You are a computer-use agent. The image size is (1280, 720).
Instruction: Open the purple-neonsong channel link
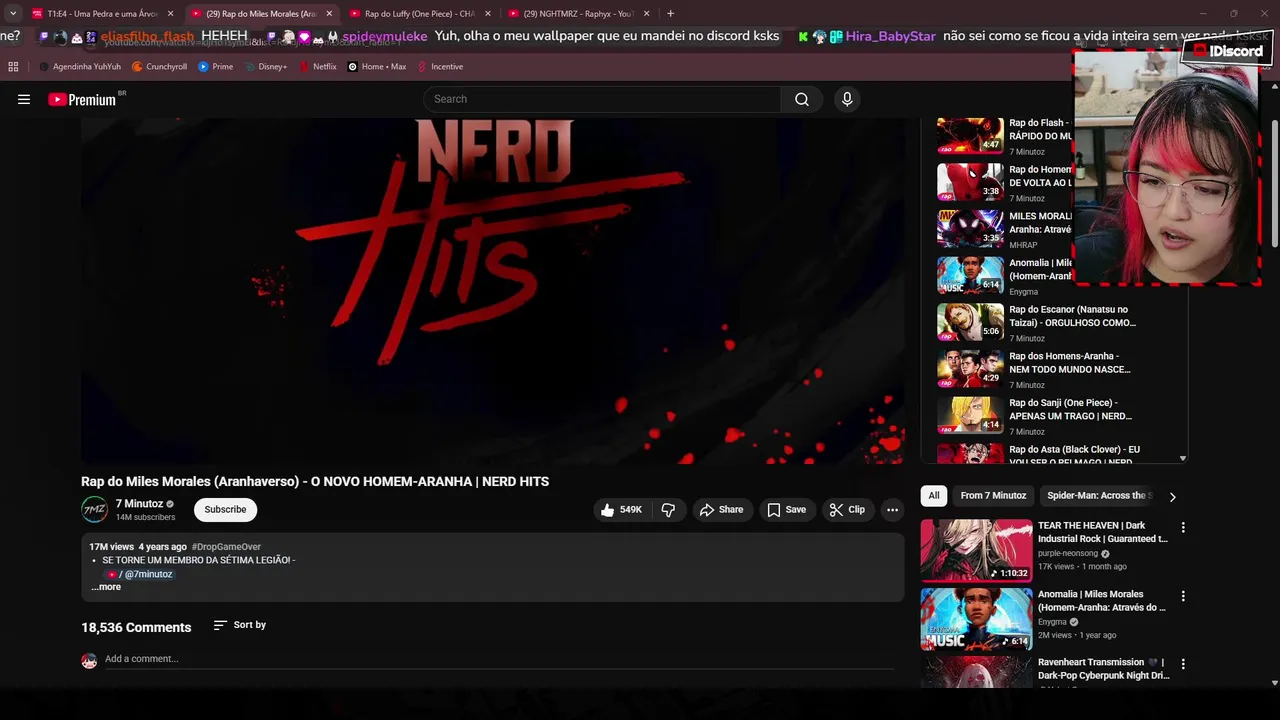[1068, 553]
